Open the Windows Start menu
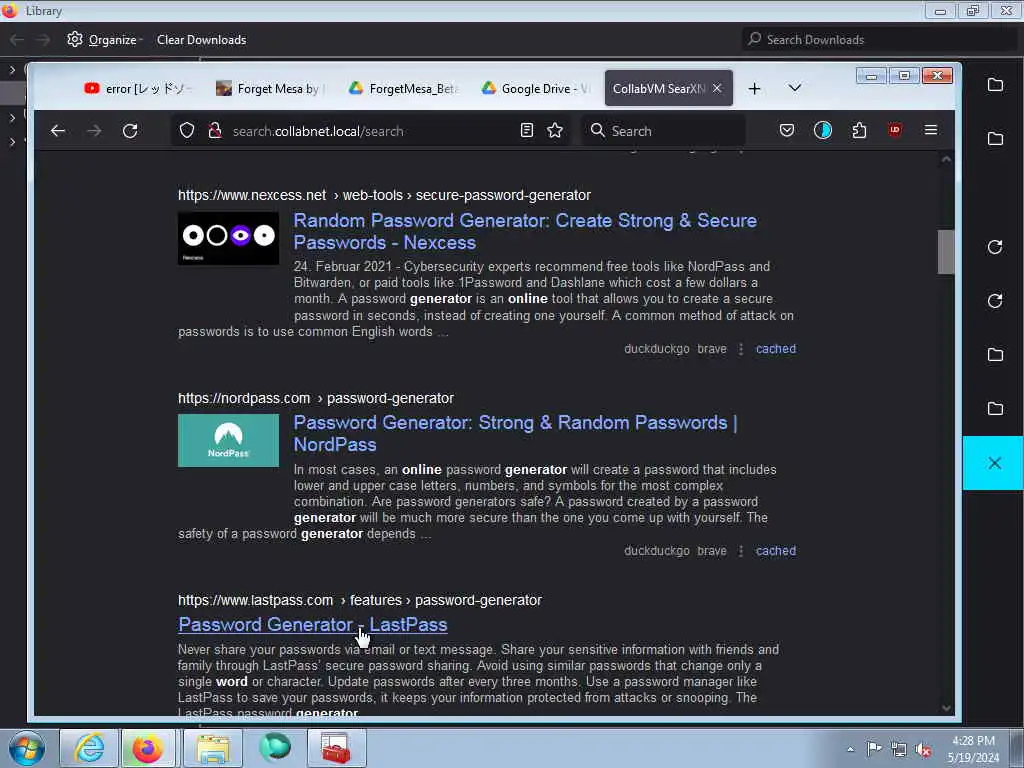This screenshot has height=768, width=1024. click(26, 748)
